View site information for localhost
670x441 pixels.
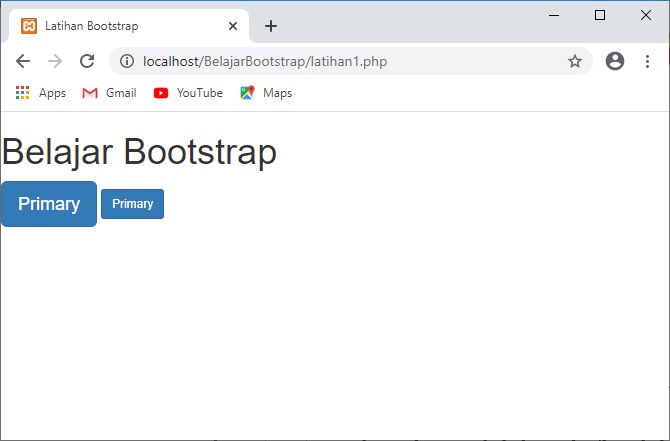[x=127, y=61]
